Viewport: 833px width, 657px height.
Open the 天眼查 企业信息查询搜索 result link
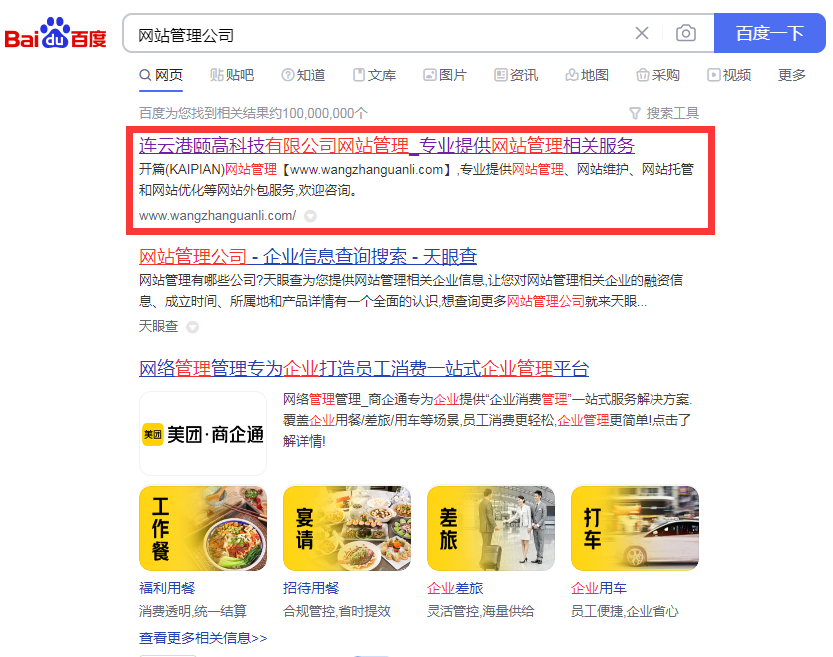(x=308, y=257)
